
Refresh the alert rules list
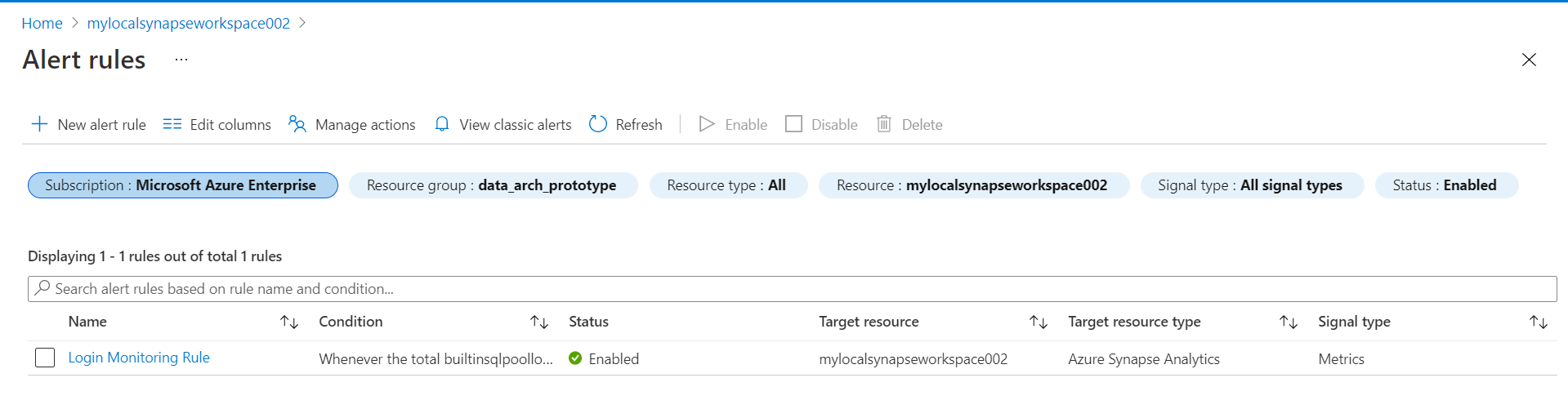[x=626, y=124]
